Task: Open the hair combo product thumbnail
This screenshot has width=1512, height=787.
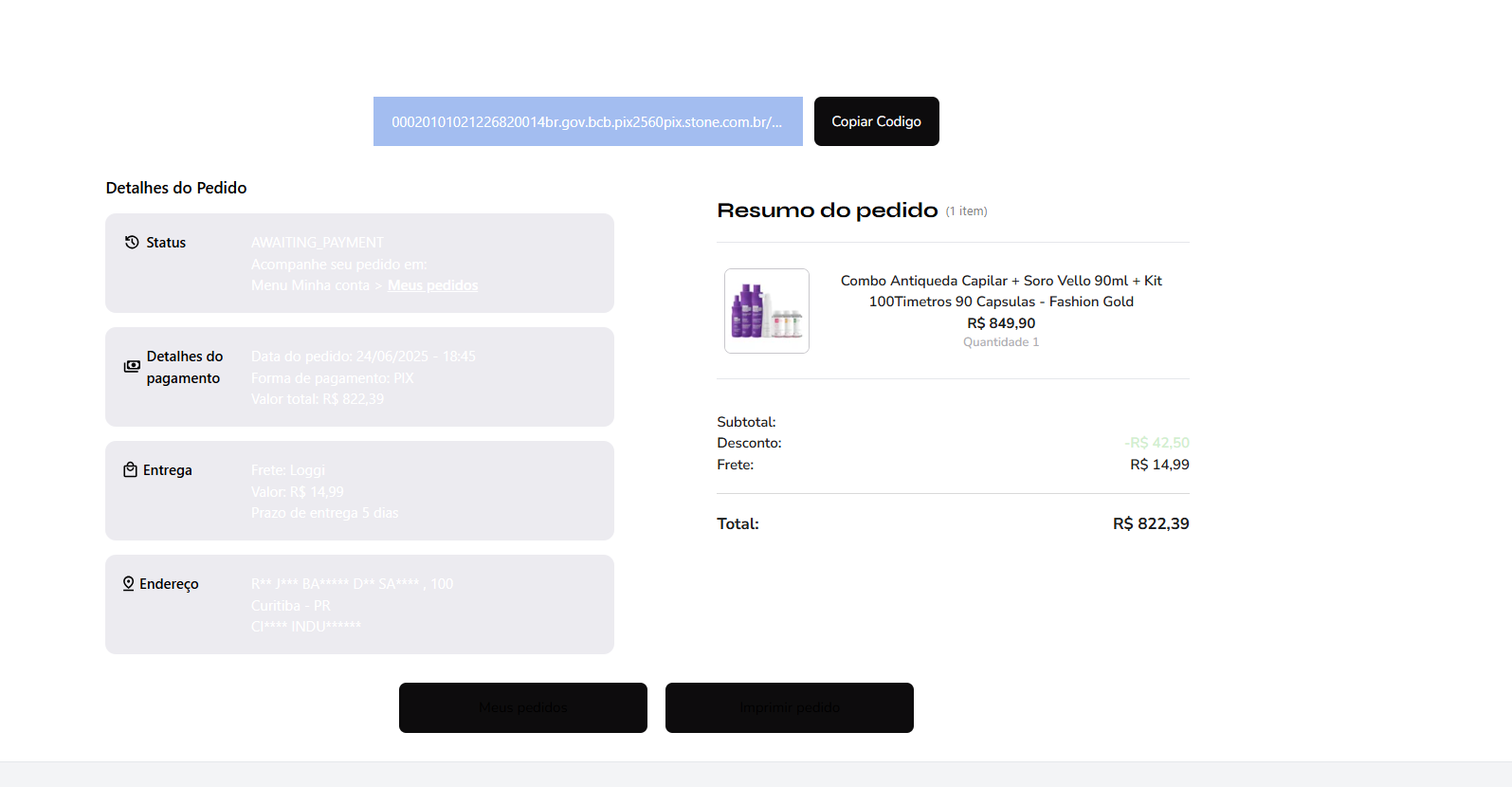Action: click(x=766, y=311)
